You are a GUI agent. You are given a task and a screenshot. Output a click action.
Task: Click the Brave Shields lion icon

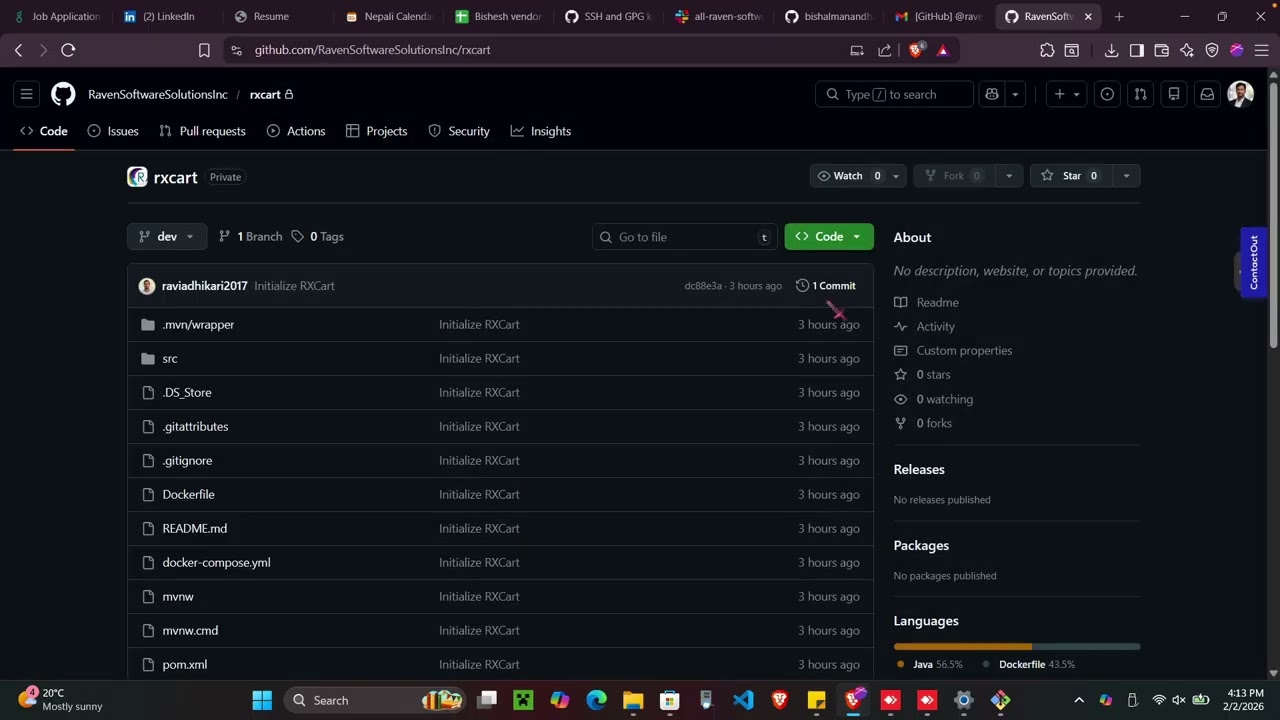[x=915, y=50]
